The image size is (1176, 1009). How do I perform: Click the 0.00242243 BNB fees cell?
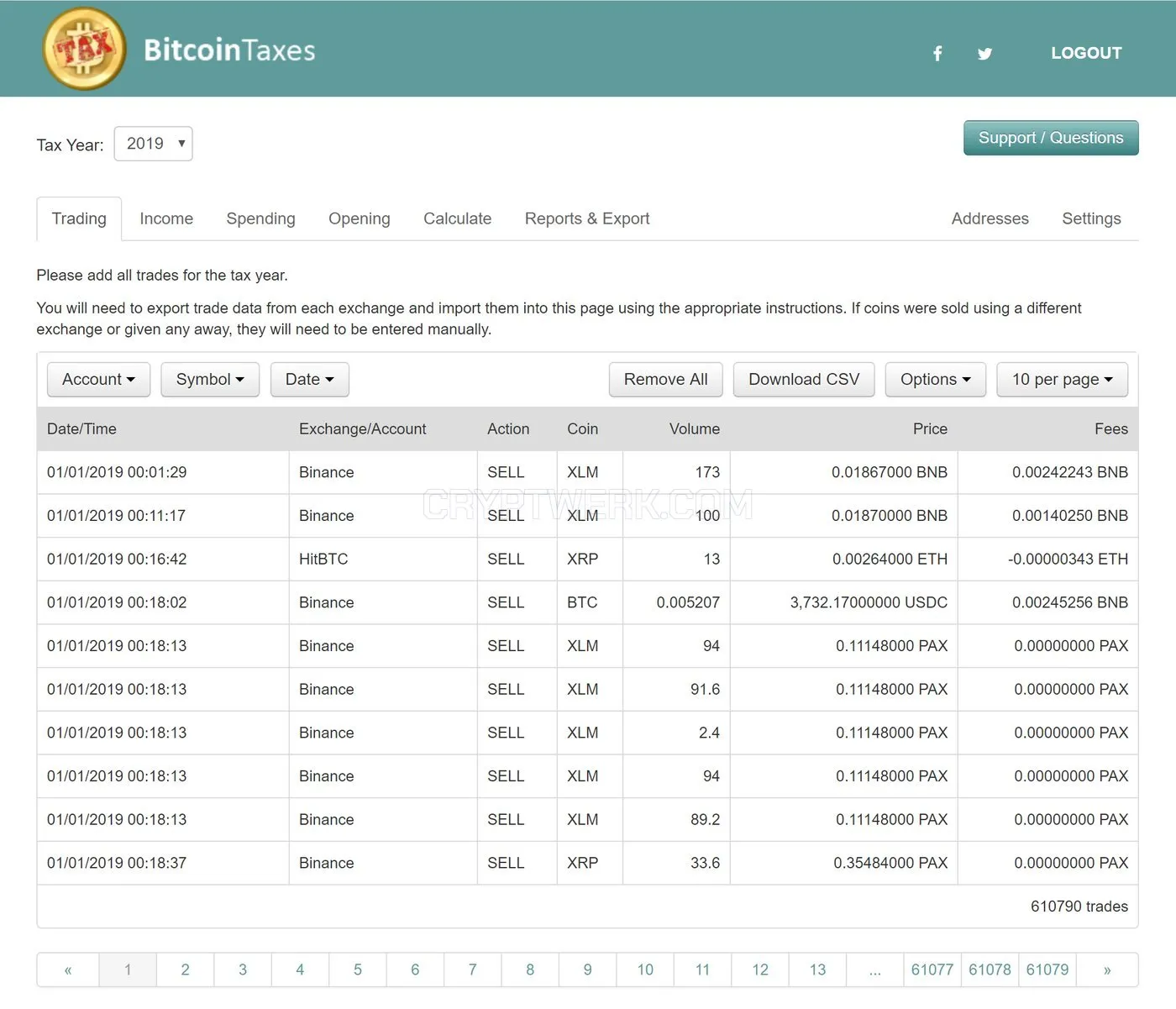point(1048,472)
